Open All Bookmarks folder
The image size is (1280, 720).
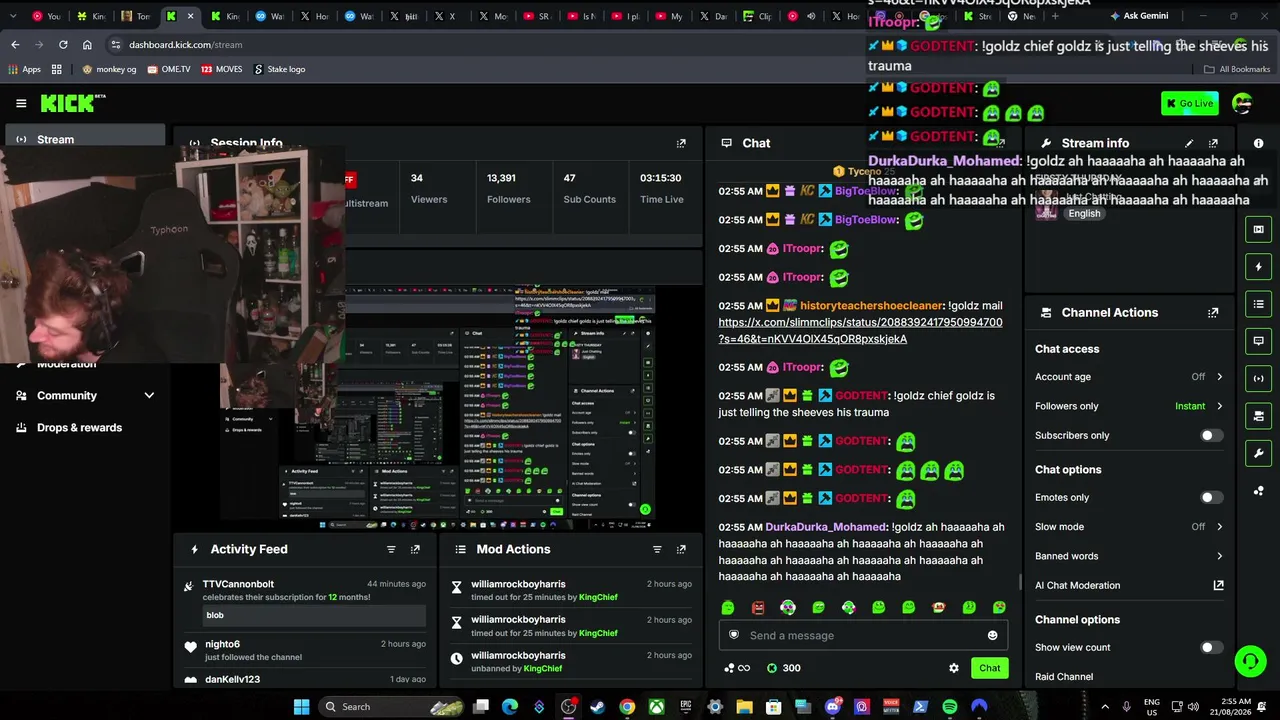point(1237,69)
